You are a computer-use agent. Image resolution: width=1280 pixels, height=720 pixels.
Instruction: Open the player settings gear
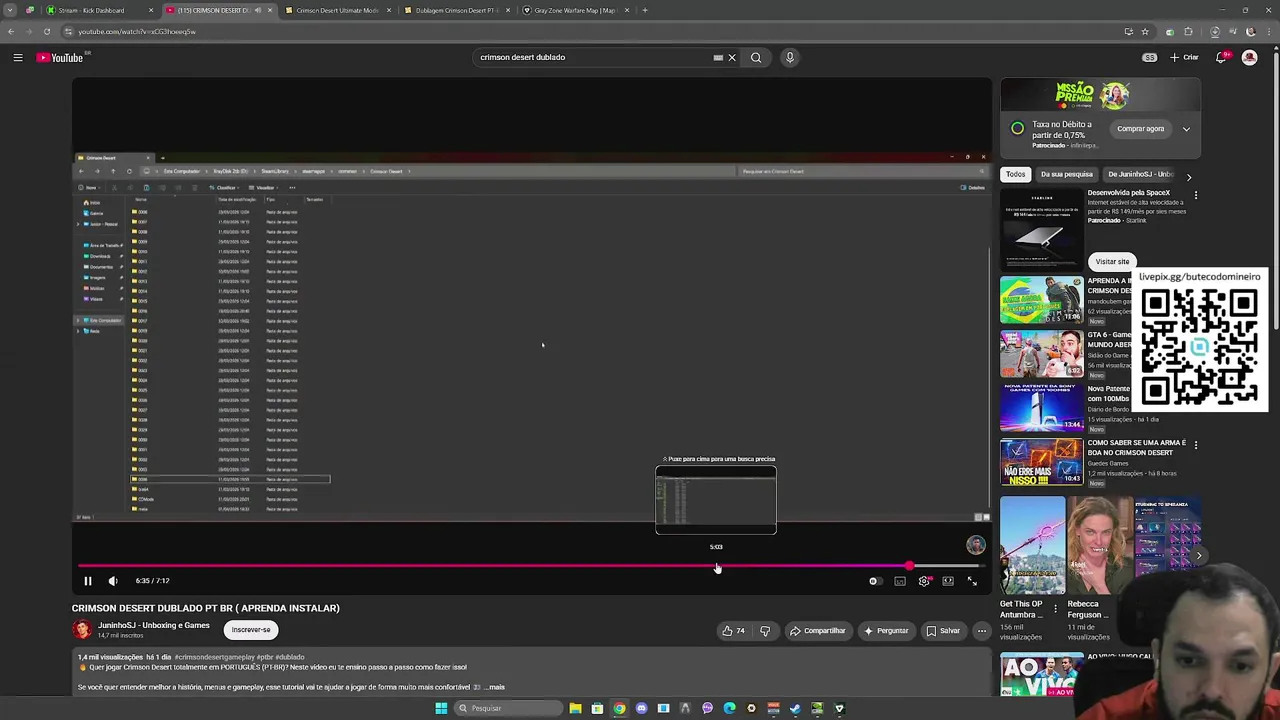(924, 581)
